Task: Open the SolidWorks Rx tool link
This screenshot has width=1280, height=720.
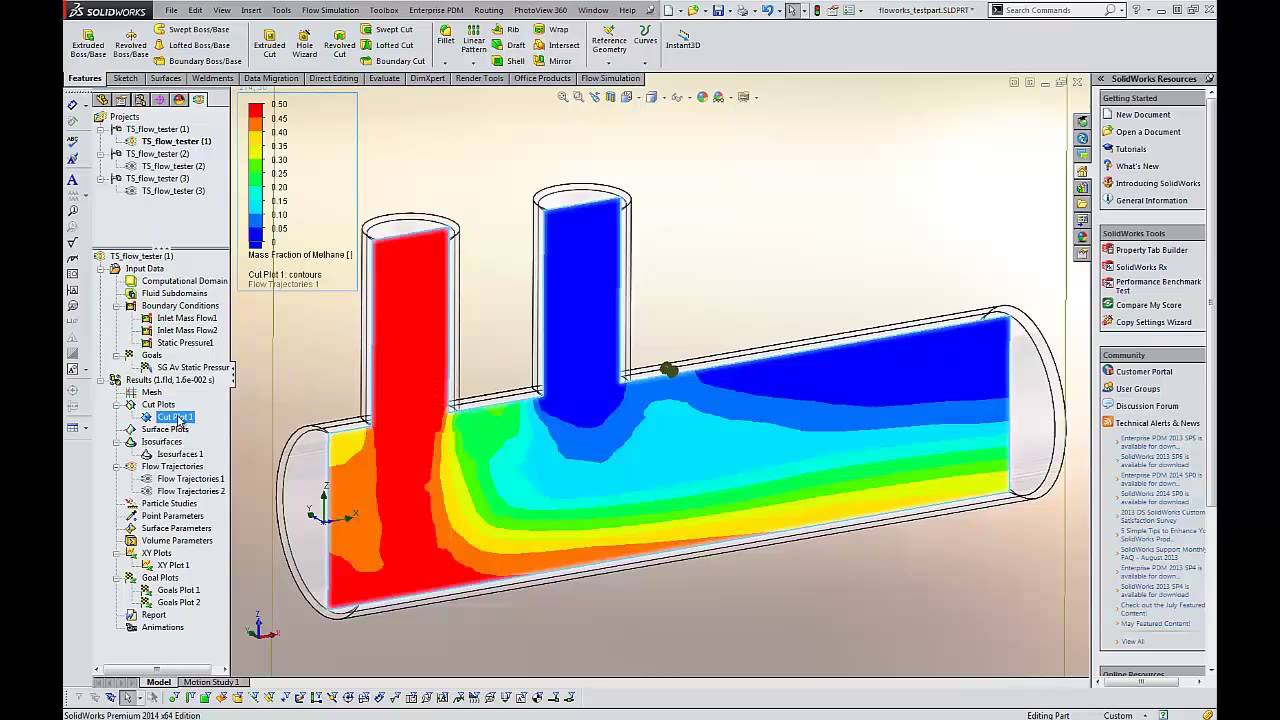Action: click(x=1141, y=267)
